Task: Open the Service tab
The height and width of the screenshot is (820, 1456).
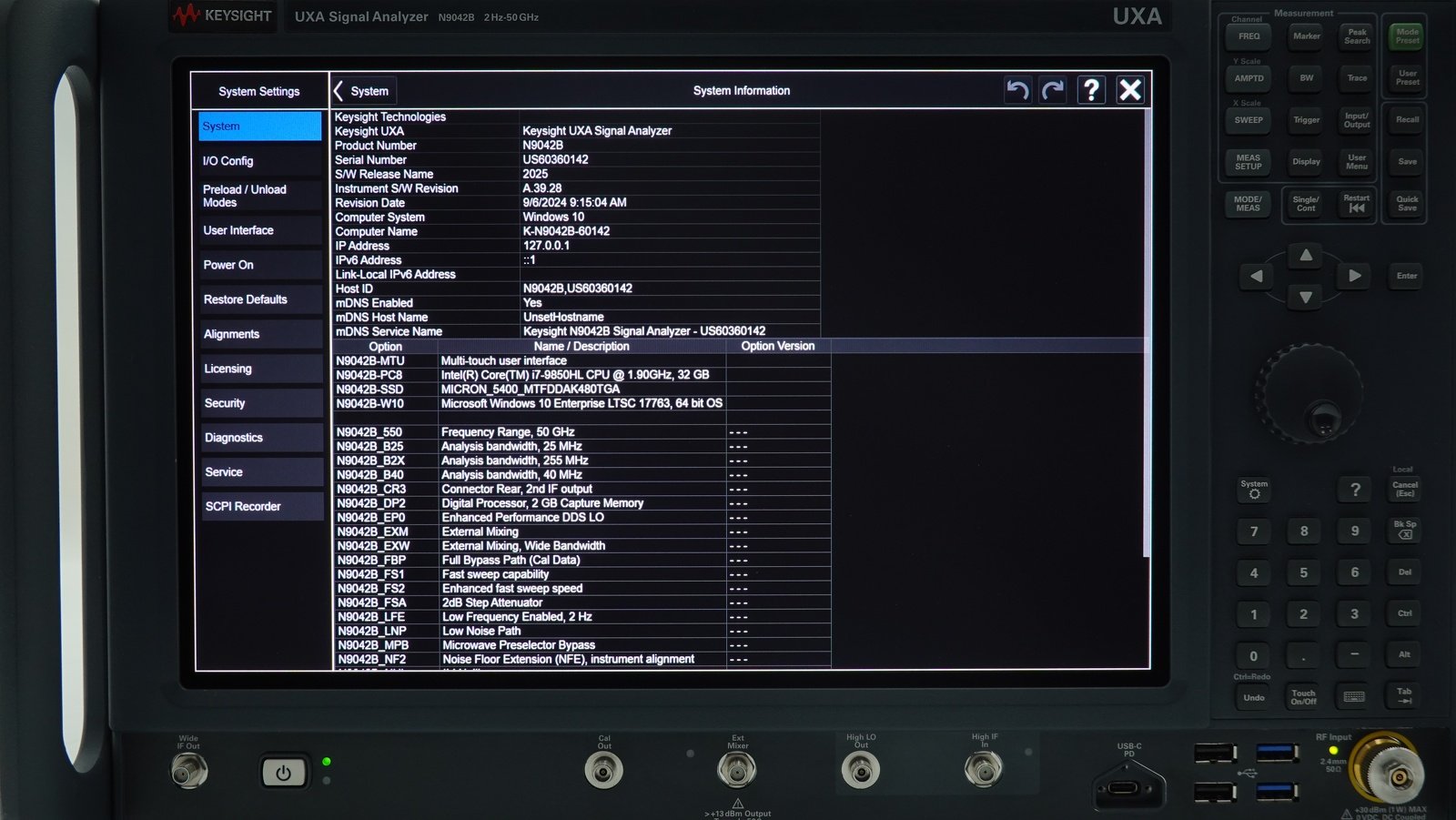Action: [262, 472]
